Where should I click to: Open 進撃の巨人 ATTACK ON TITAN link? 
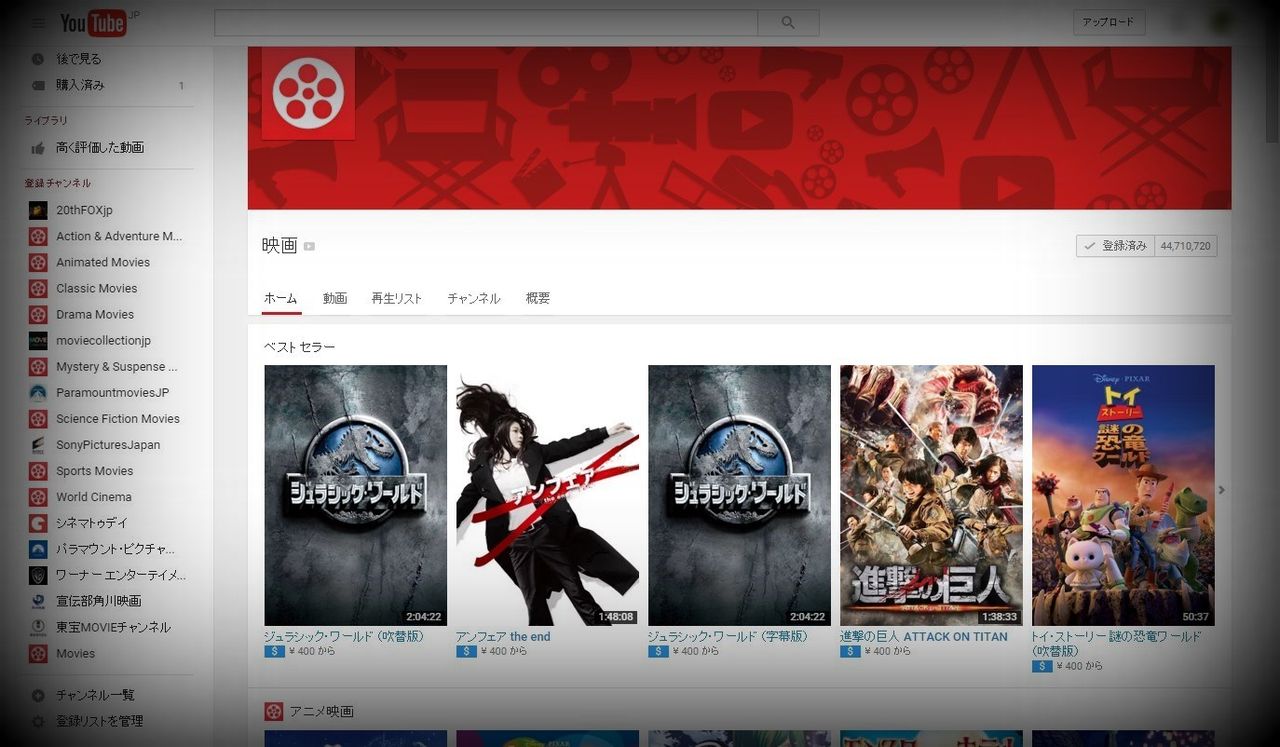click(x=924, y=636)
